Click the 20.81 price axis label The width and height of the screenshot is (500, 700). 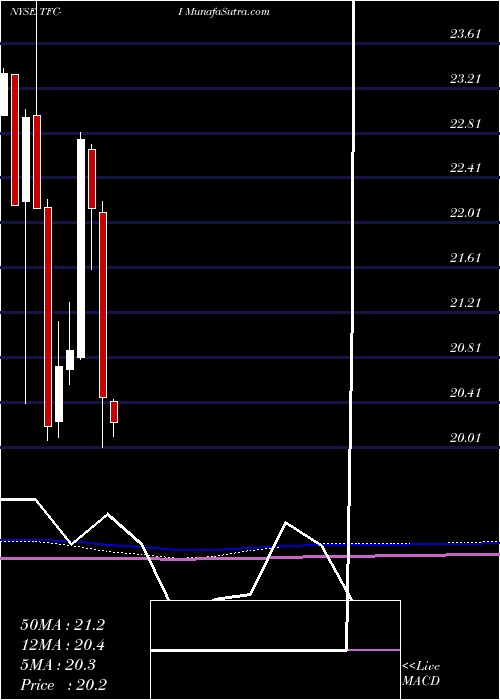[465, 347]
